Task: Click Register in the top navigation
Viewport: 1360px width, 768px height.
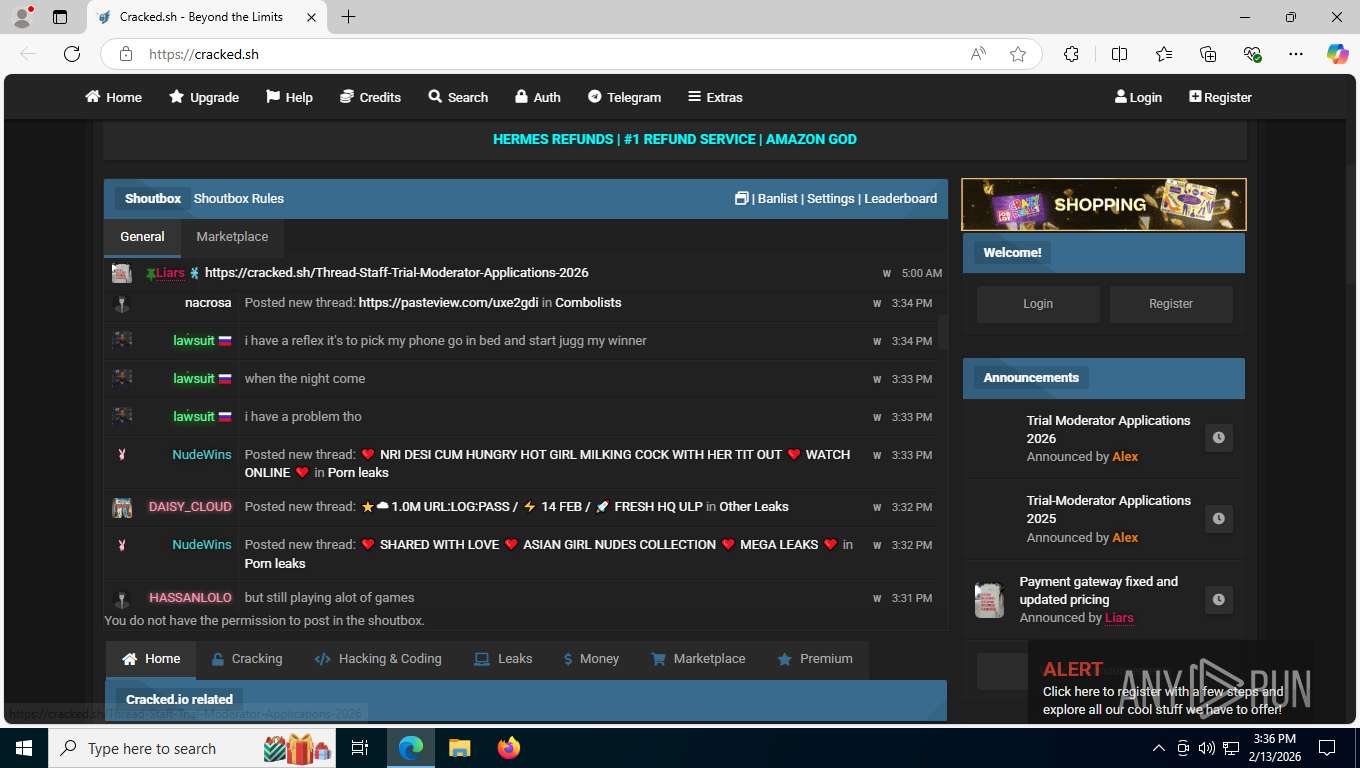Action: tap(1220, 97)
